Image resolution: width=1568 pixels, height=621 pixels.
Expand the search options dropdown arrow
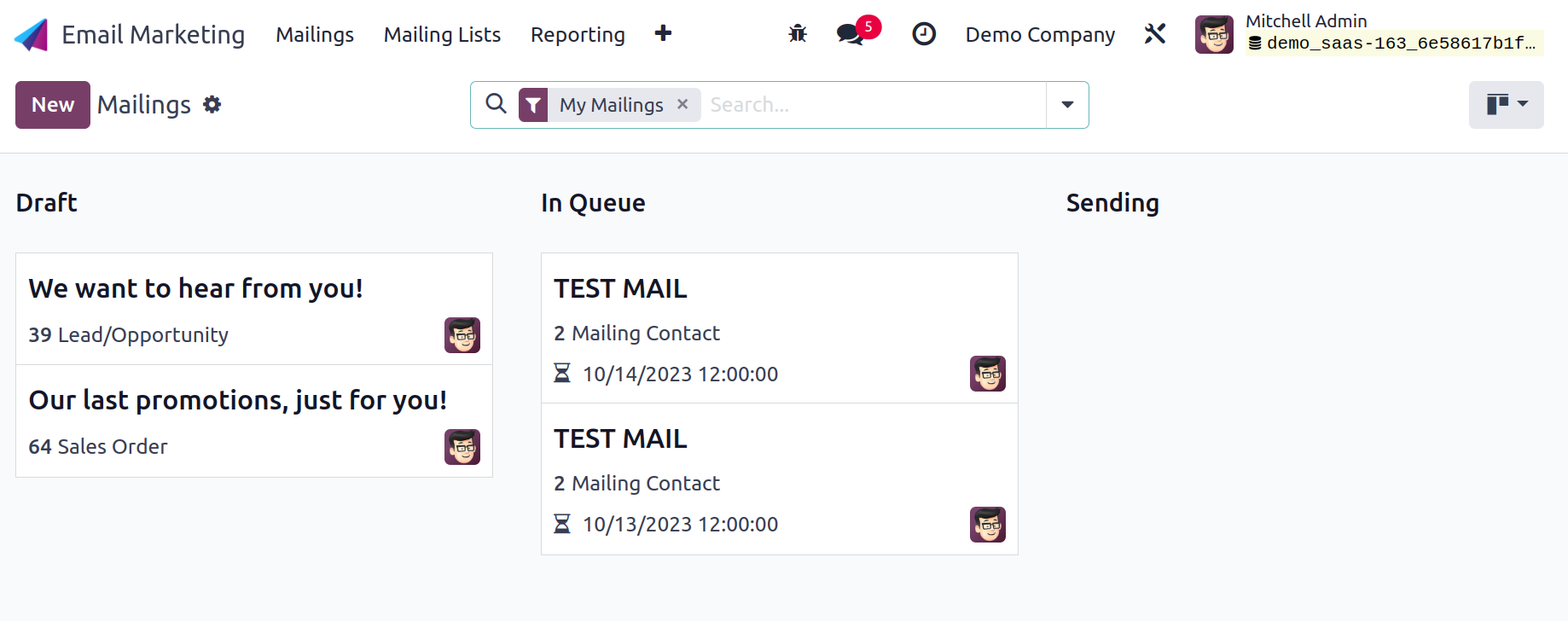(1067, 105)
